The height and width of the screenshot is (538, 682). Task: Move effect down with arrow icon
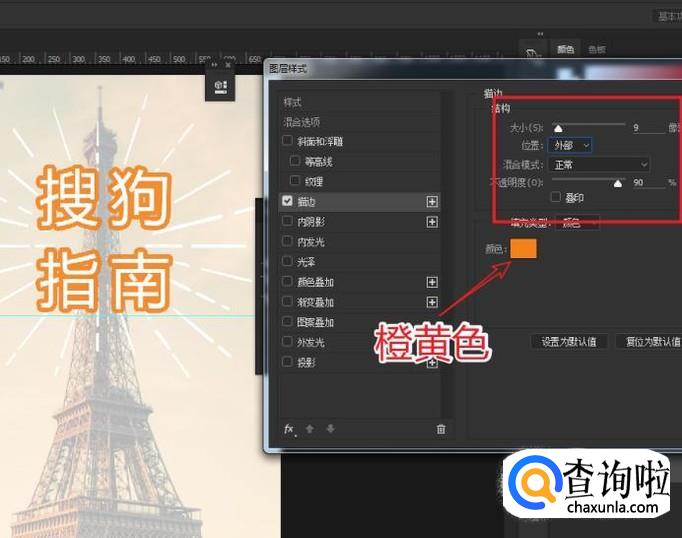click(331, 429)
